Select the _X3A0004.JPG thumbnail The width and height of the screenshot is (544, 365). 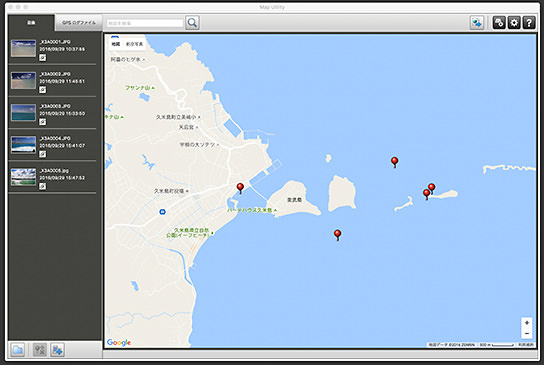[23, 145]
